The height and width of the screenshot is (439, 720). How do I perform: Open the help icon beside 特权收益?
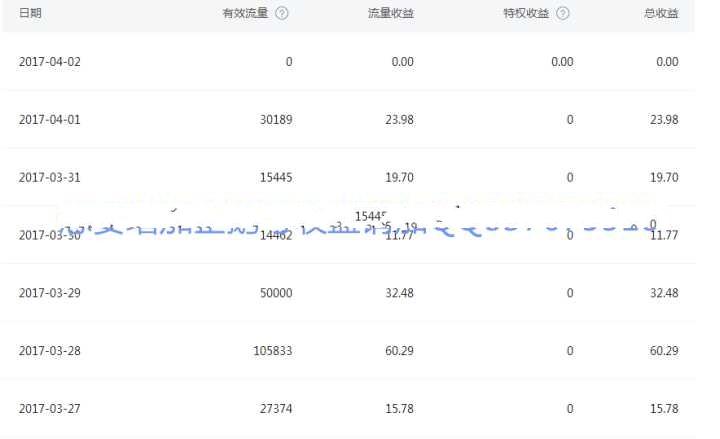point(563,13)
